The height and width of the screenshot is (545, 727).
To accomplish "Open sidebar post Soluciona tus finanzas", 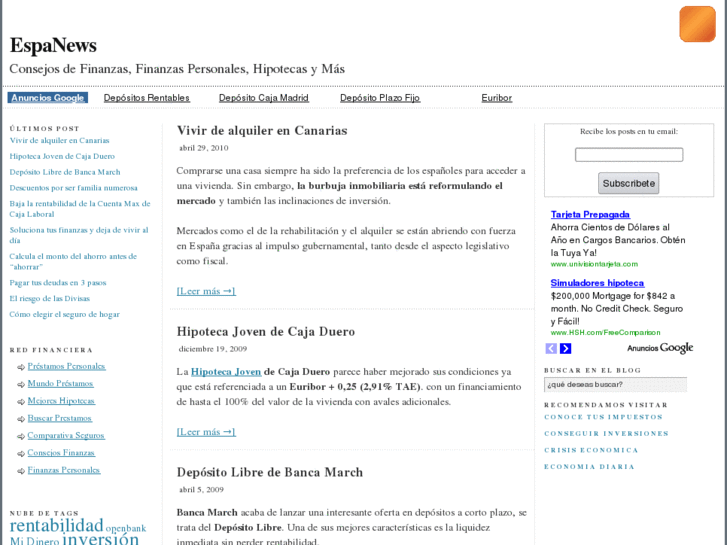I will pos(79,235).
